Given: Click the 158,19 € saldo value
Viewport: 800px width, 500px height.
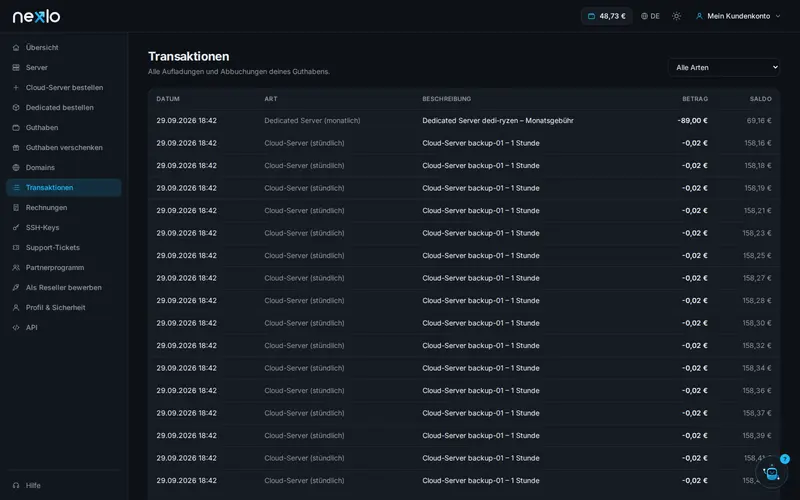Looking at the screenshot, I should pyautogui.click(x=758, y=188).
